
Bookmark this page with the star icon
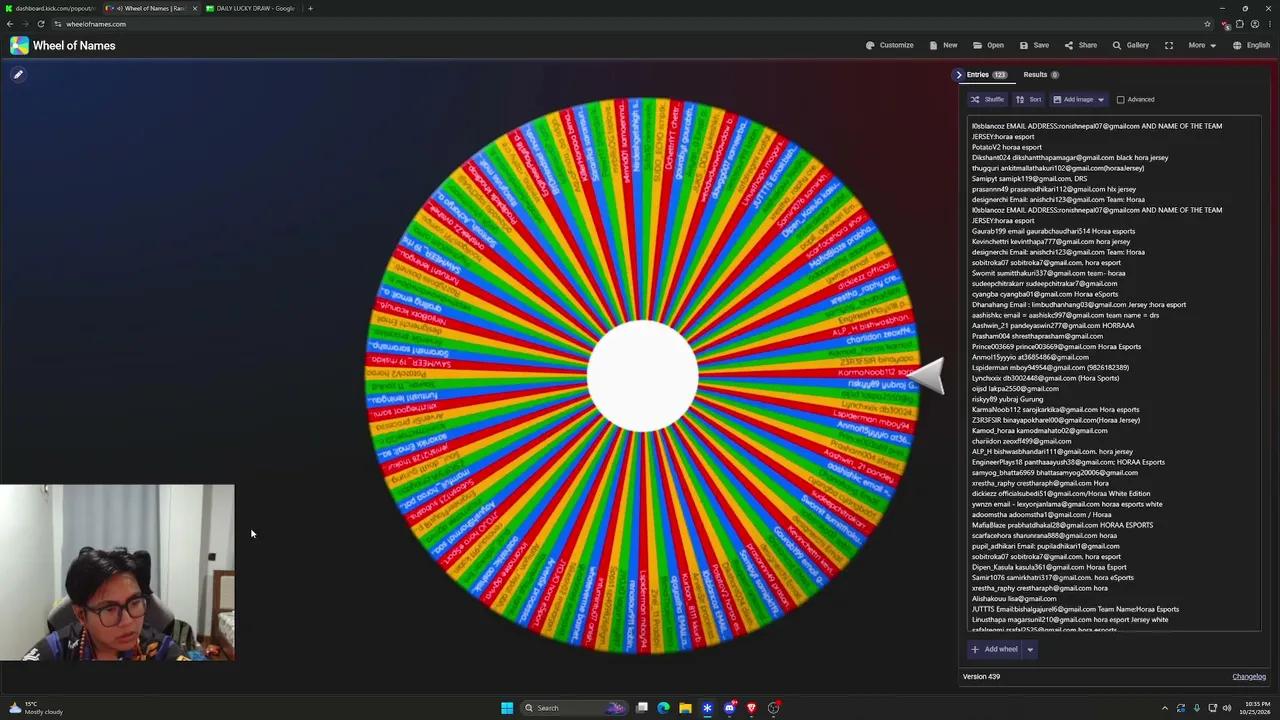[1207, 24]
